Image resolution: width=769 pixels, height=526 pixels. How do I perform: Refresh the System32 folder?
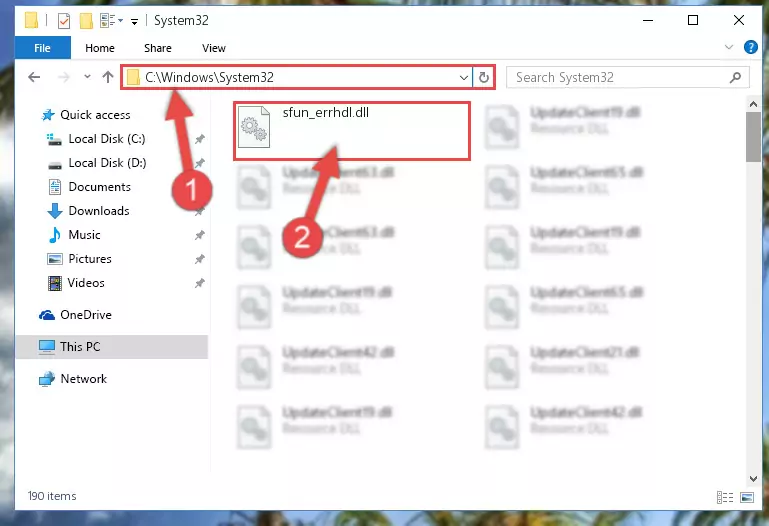pos(484,77)
